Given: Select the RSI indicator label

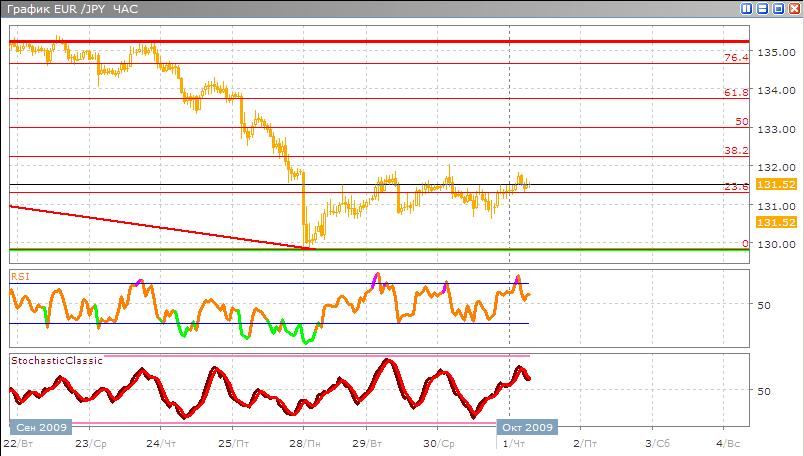Looking at the screenshot, I should (19, 275).
